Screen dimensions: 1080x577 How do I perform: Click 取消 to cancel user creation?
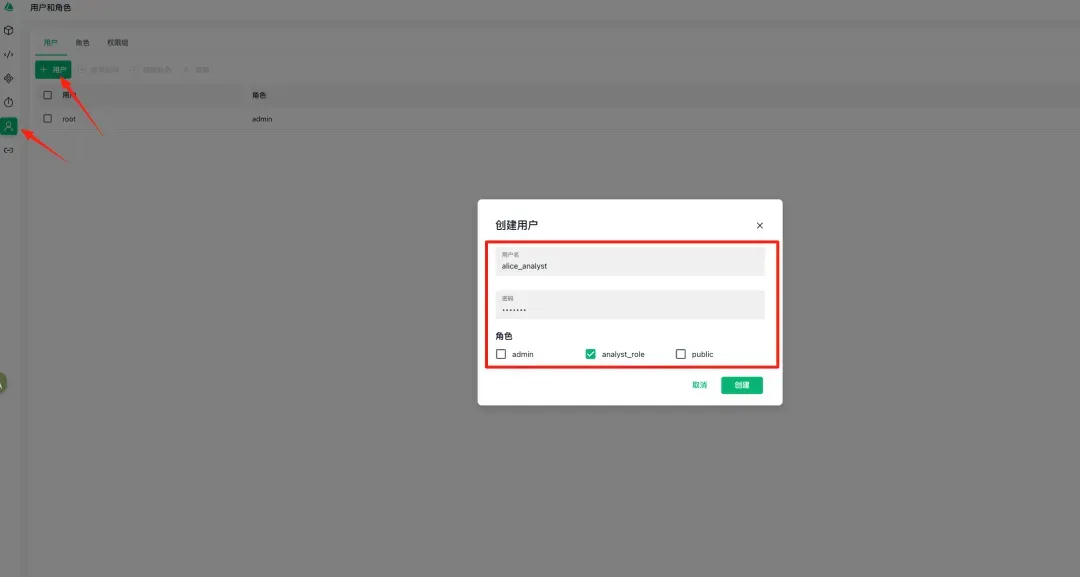point(699,385)
